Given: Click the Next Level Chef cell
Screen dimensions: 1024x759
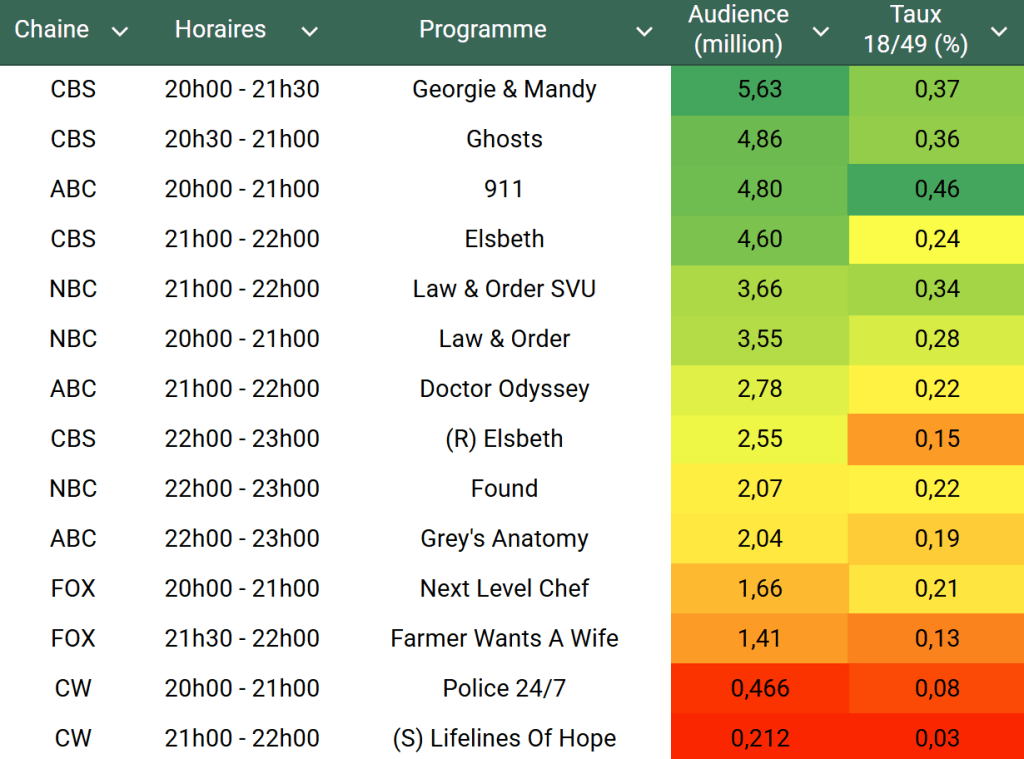Looking at the screenshot, I should click(504, 589).
